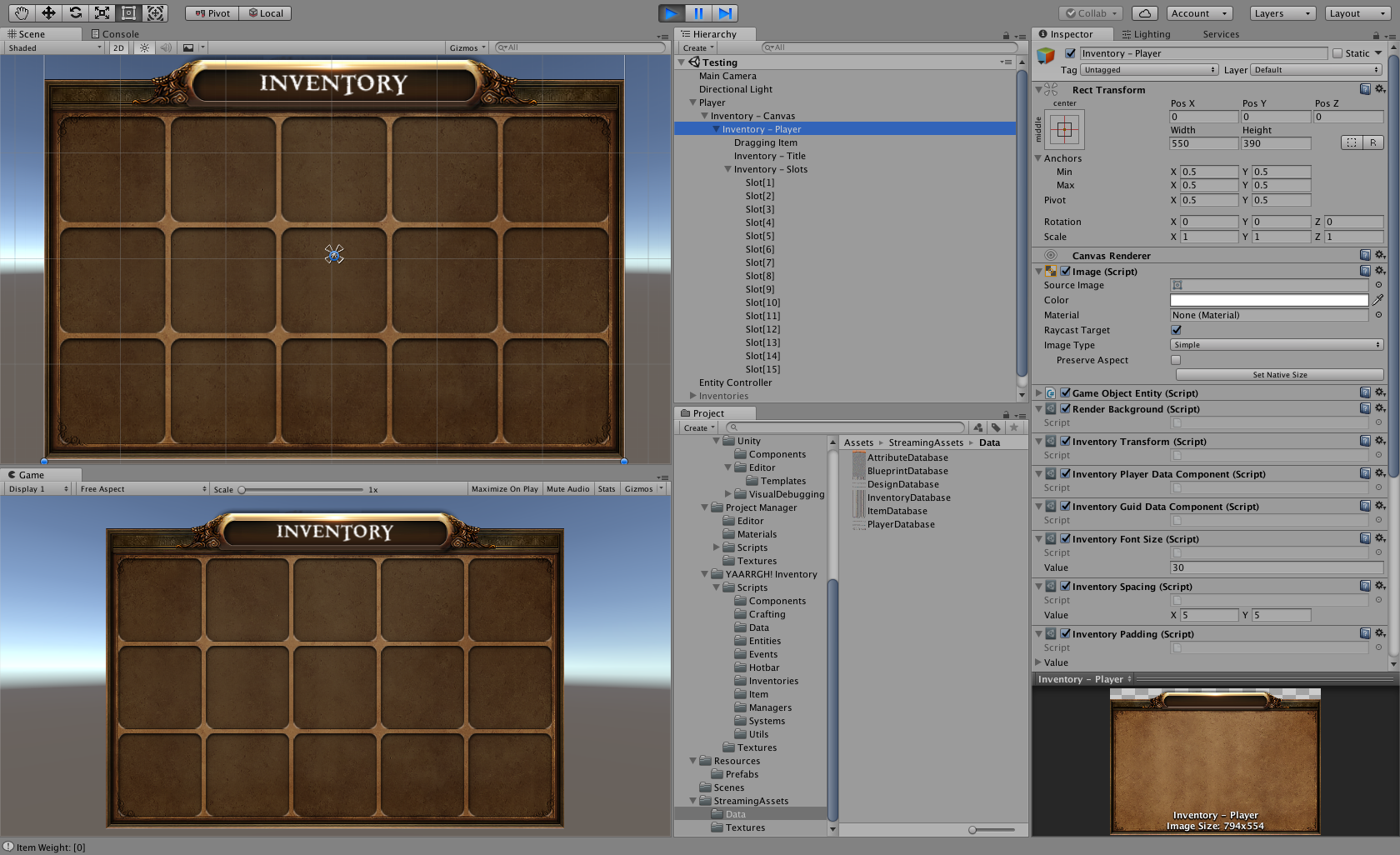Click the white Color swatch field
The image size is (1400, 855).
point(1268,300)
